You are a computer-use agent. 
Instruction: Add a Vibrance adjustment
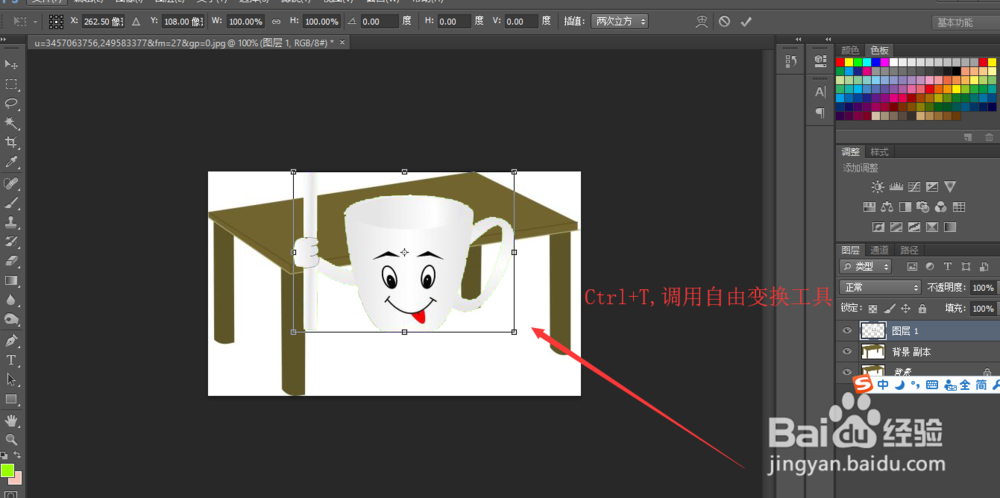click(x=950, y=187)
